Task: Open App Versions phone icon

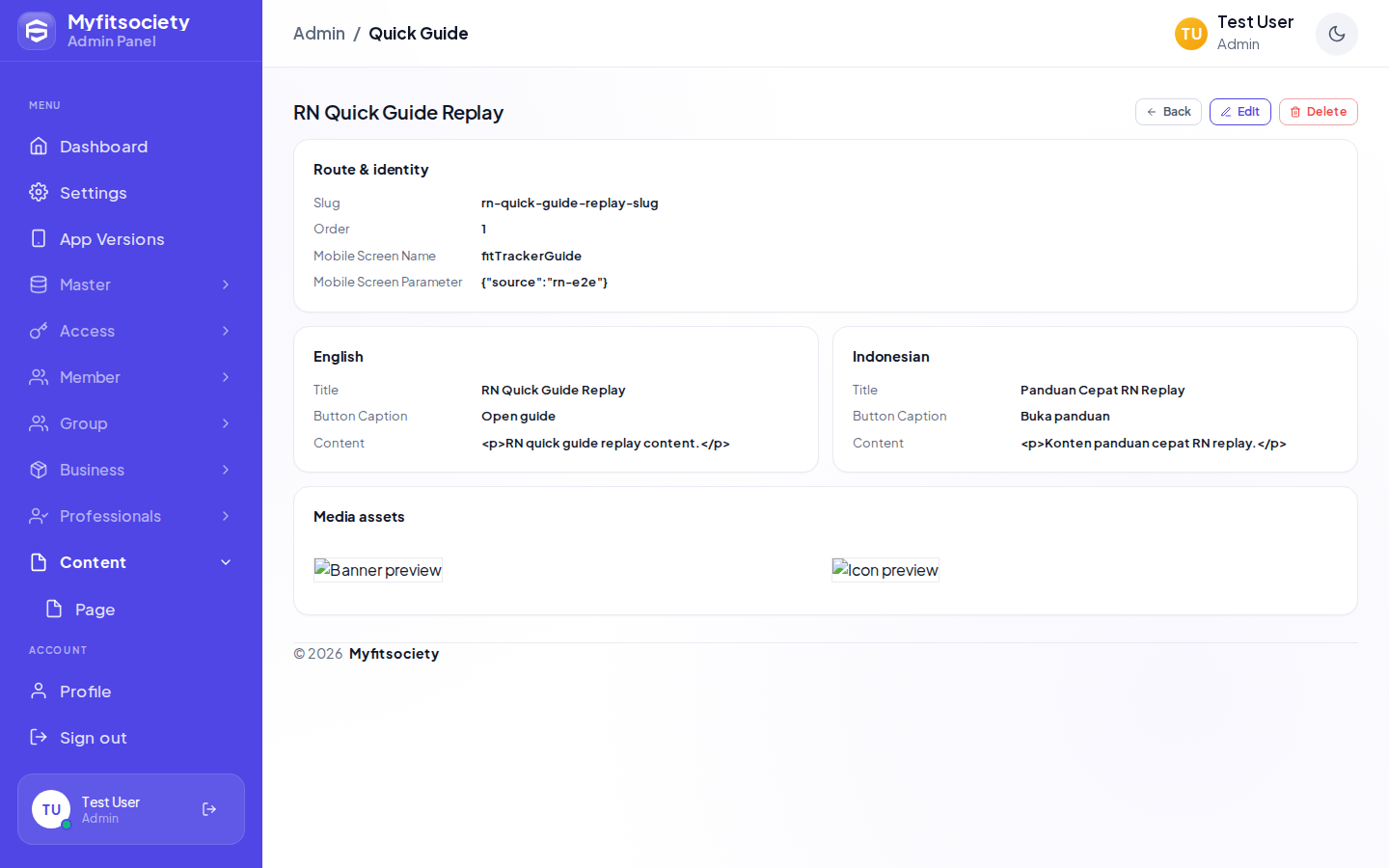Action: point(39,238)
